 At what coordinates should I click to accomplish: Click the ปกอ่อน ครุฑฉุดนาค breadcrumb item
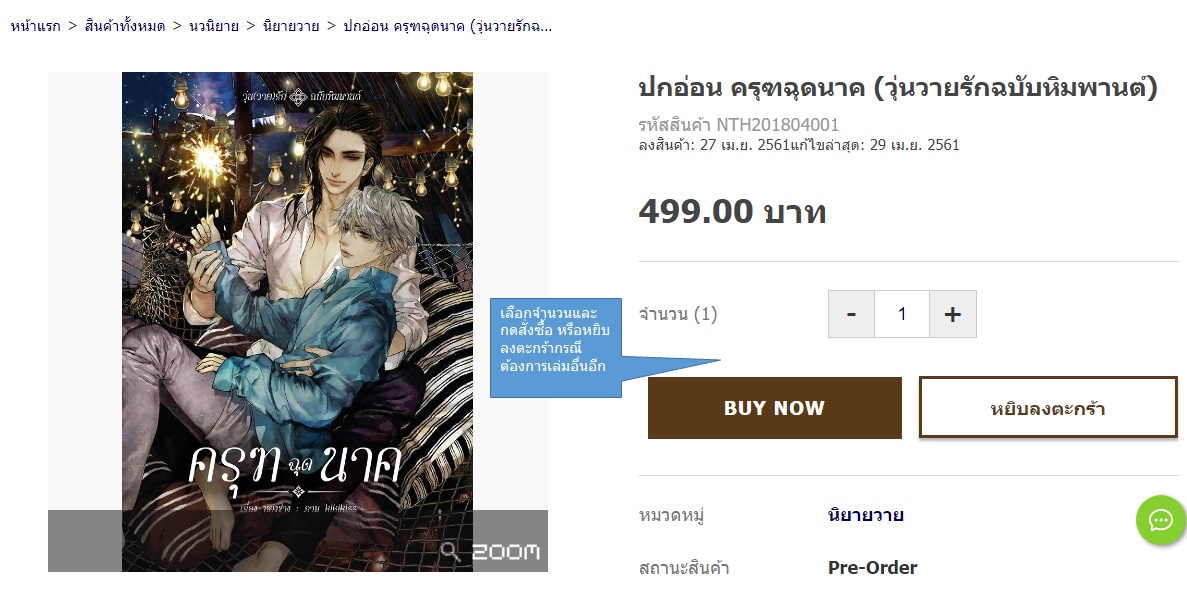pos(447,26)
